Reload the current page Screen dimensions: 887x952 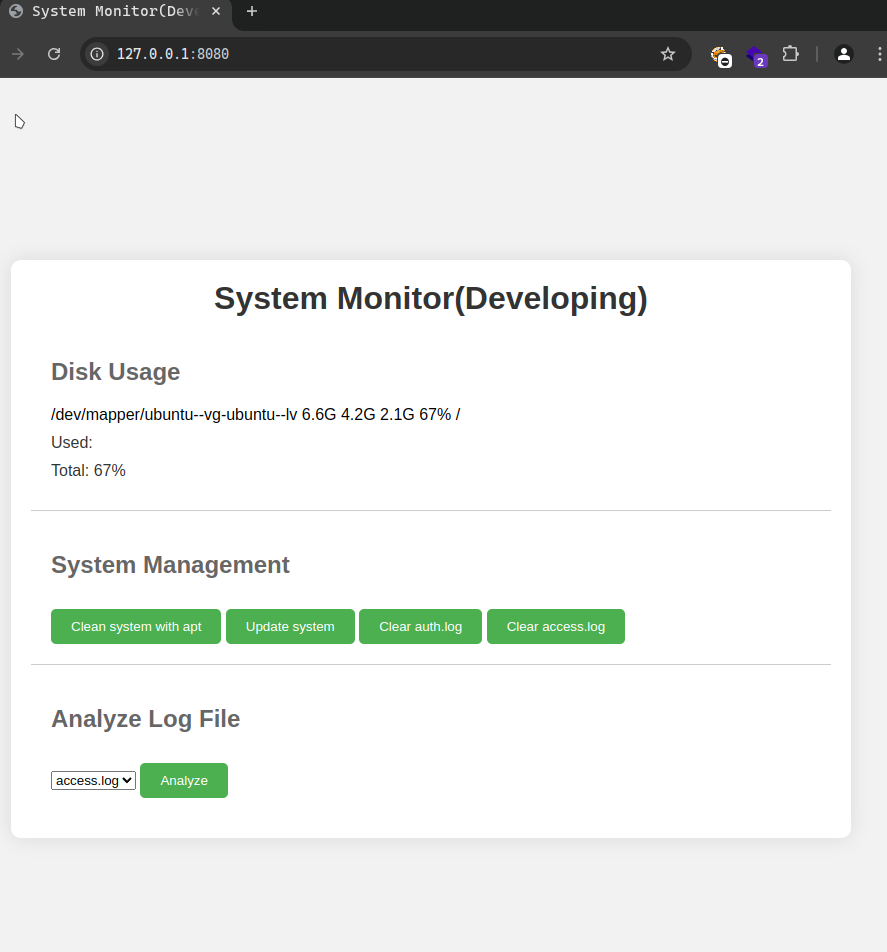tap(54, 54)
